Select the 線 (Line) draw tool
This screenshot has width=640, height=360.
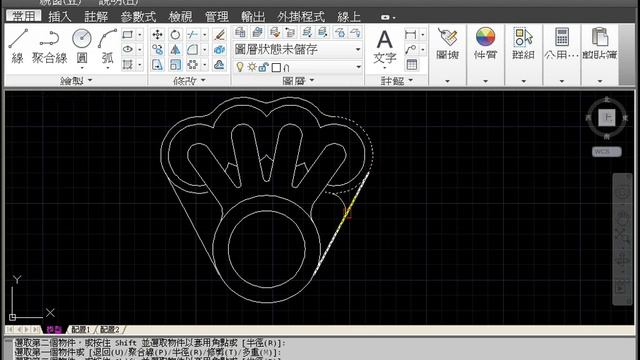[x=18, y=46]
